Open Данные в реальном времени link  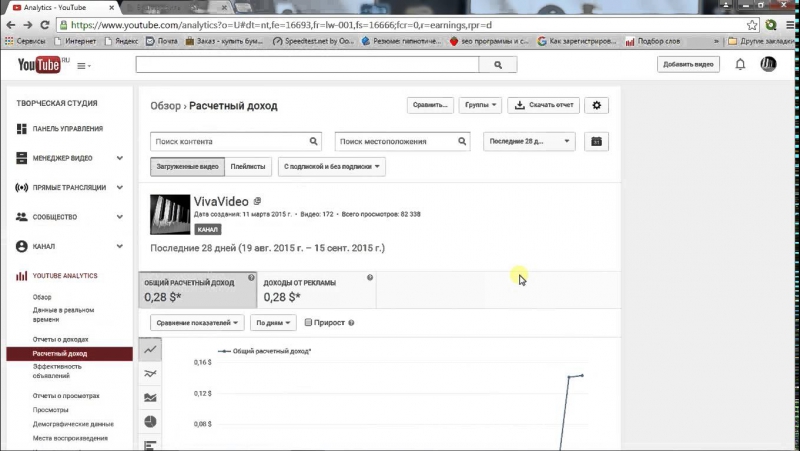coord(63,315)
